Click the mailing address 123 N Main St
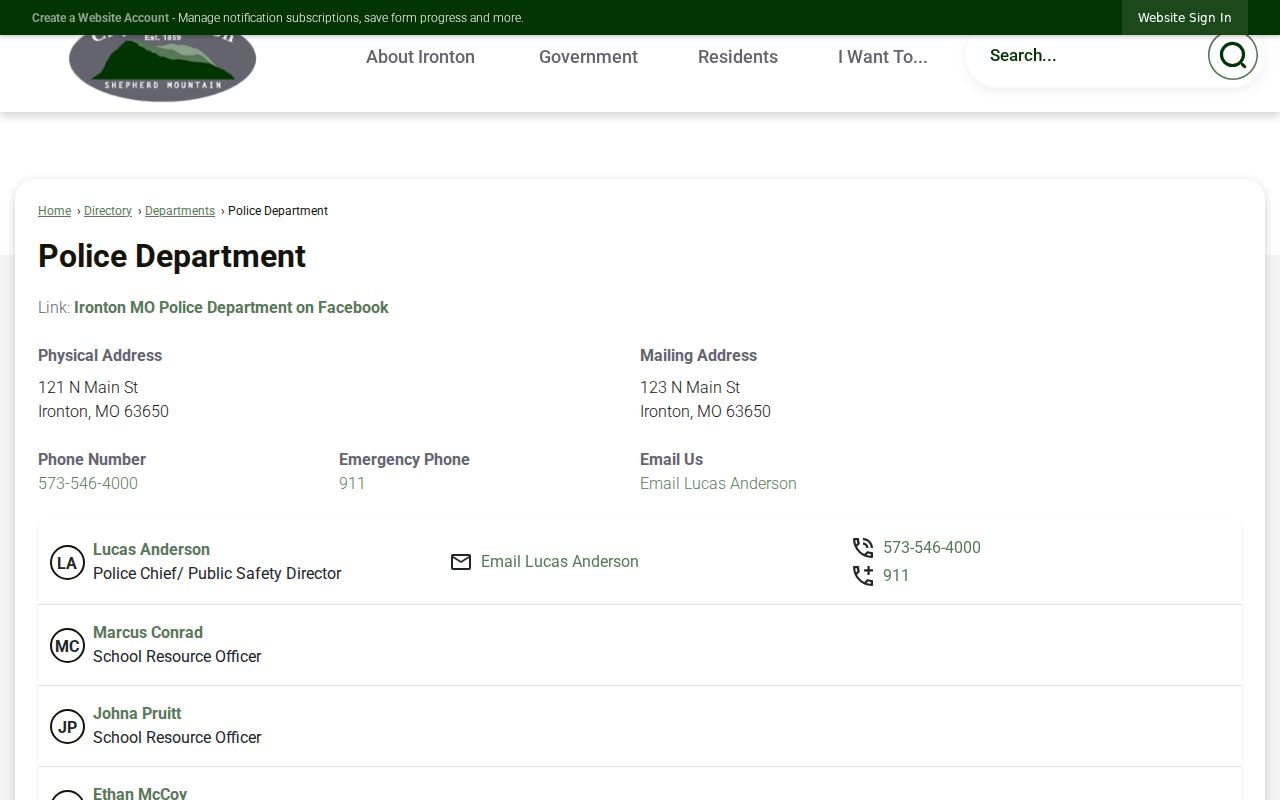This screenshot has height=800, width=1280. (x=690, y=388)
